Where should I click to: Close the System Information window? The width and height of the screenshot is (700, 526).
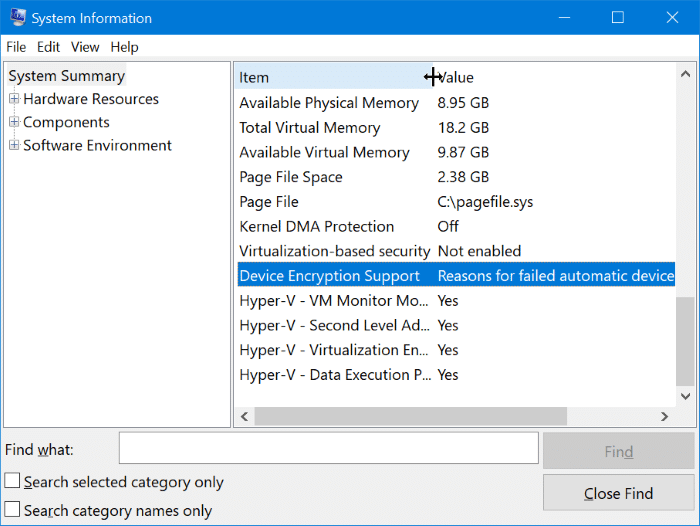672,18
